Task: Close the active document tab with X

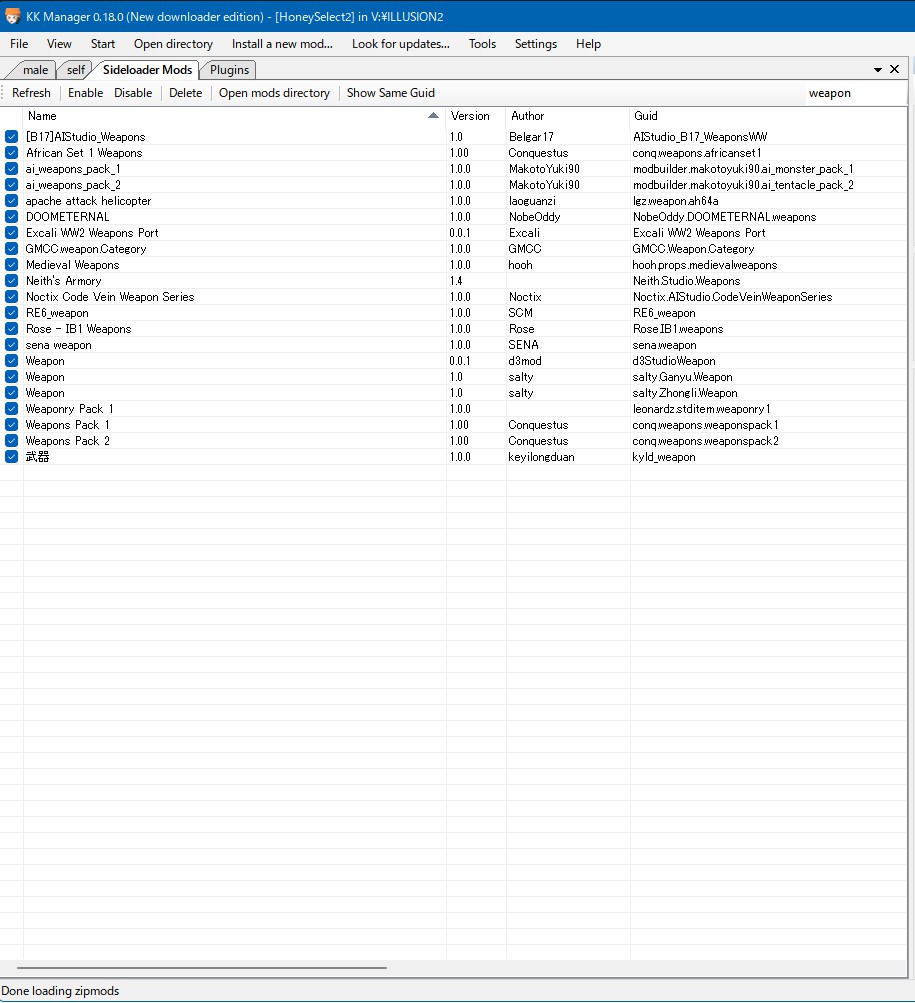Action: click(x=895, y=69)
